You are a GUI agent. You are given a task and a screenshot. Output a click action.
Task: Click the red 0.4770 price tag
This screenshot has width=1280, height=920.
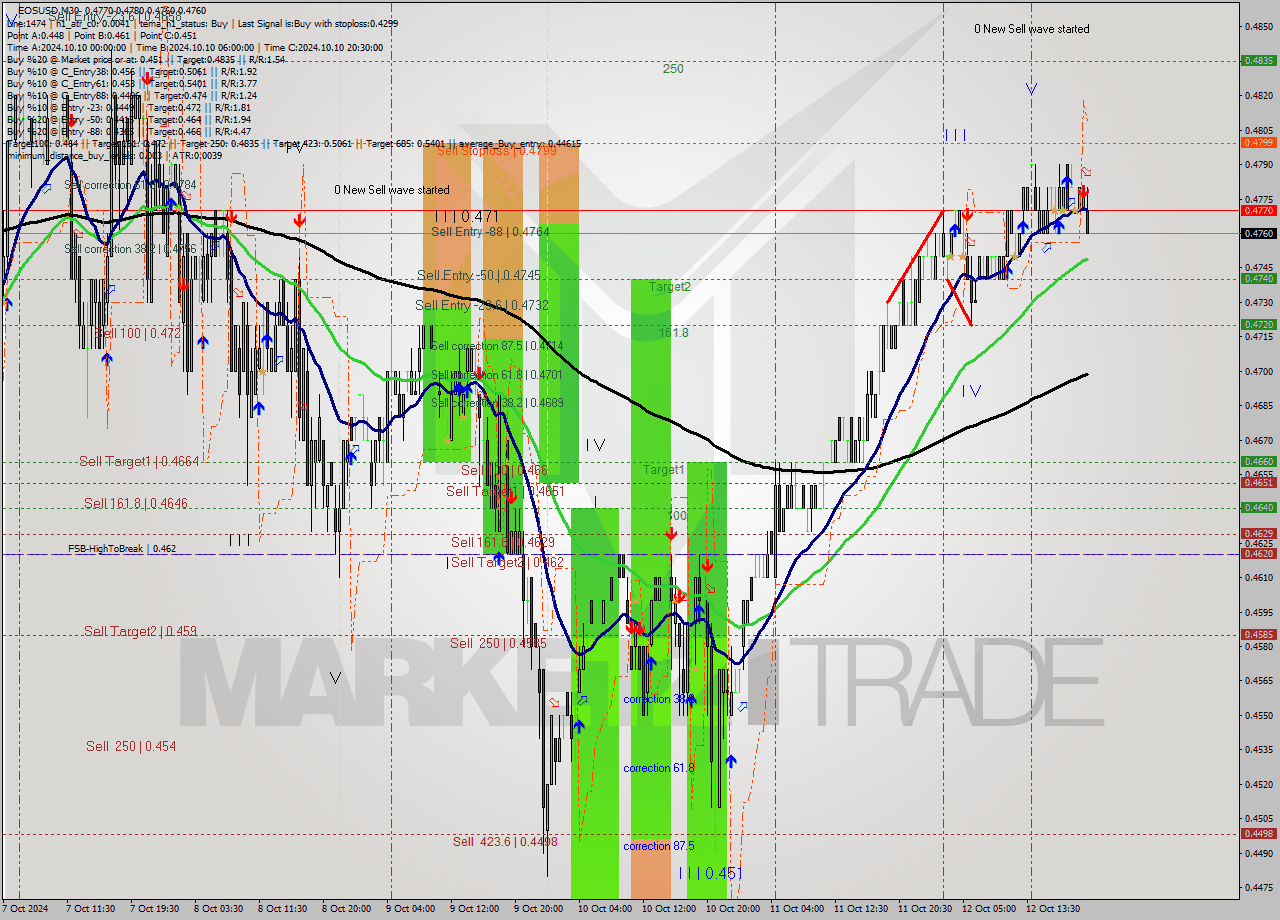tap(1257, 211)
